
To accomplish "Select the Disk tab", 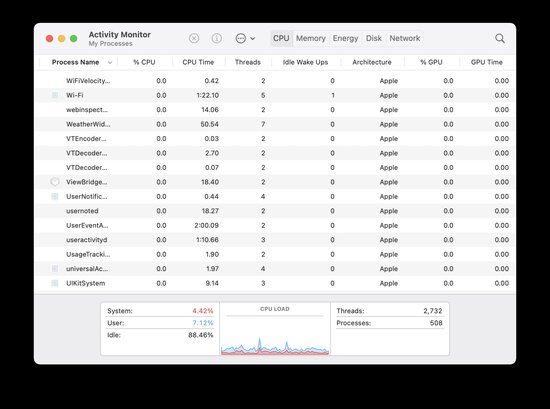I will pyautogui.click(x=374, y=38).
